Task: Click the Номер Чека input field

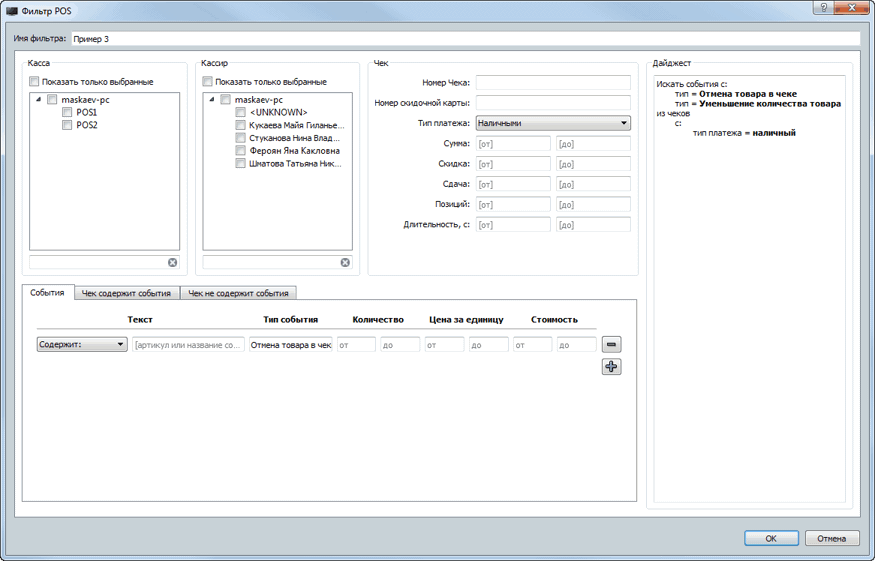Action: [553, 83]
